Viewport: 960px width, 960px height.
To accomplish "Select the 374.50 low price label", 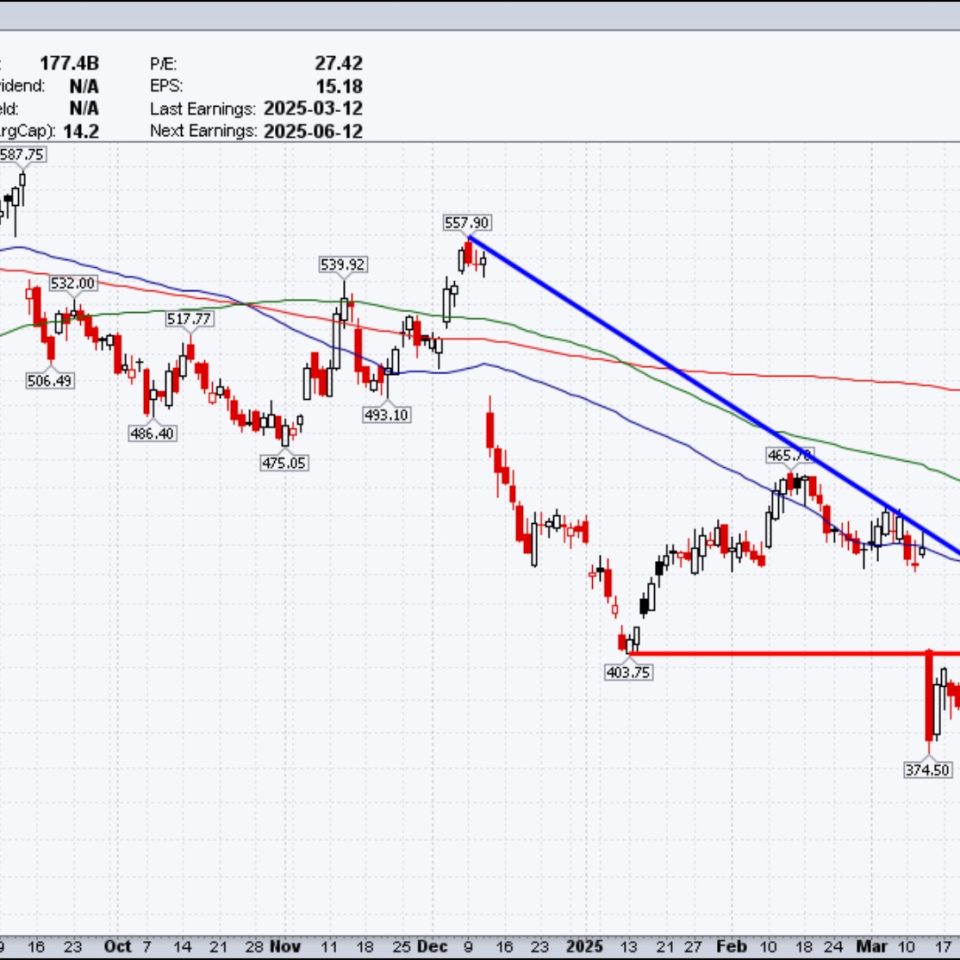I will [x=927, y=769].
